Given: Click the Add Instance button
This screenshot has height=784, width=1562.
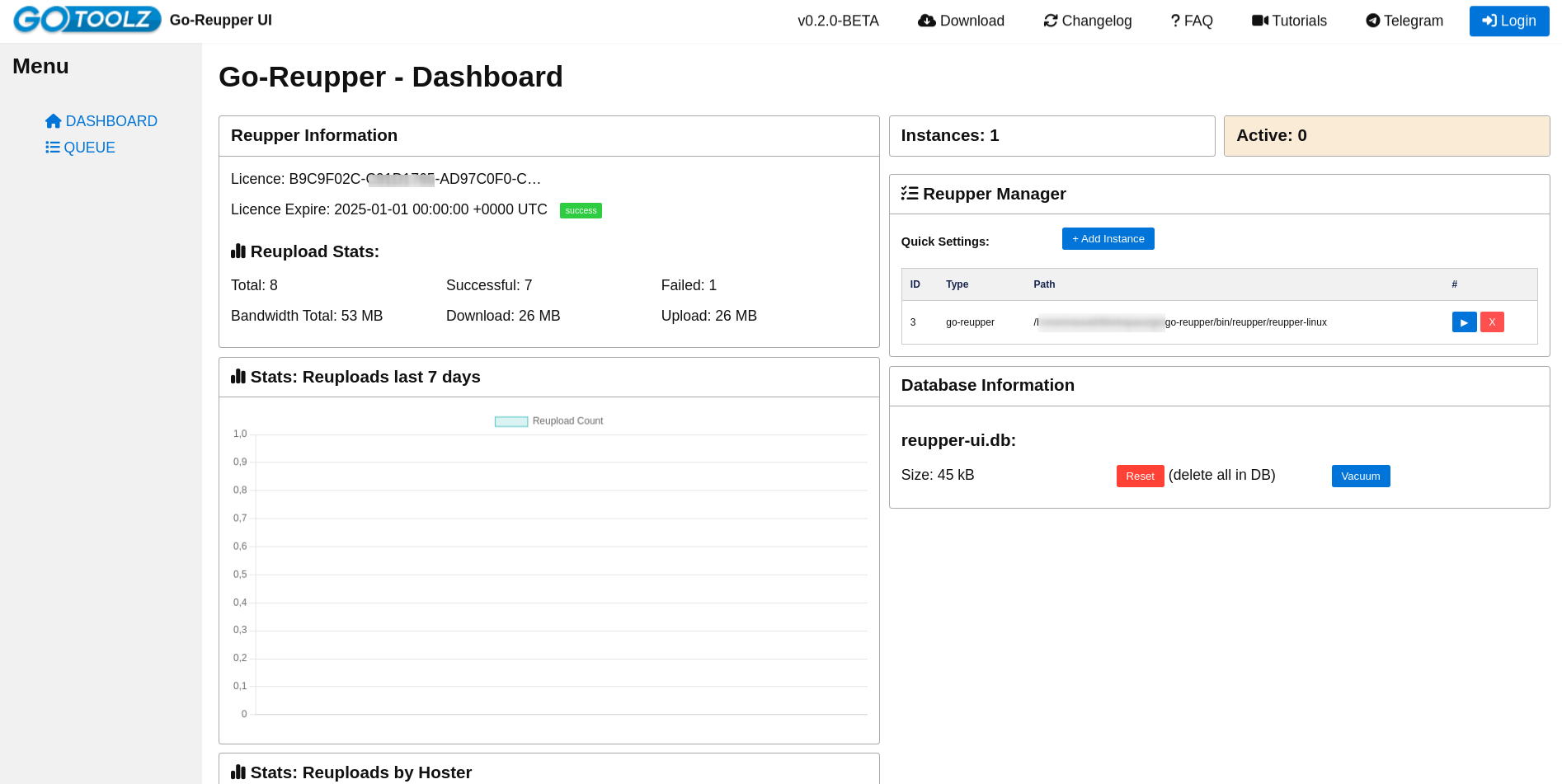Looking at the screenshot, I should [x=1108, y=239].
